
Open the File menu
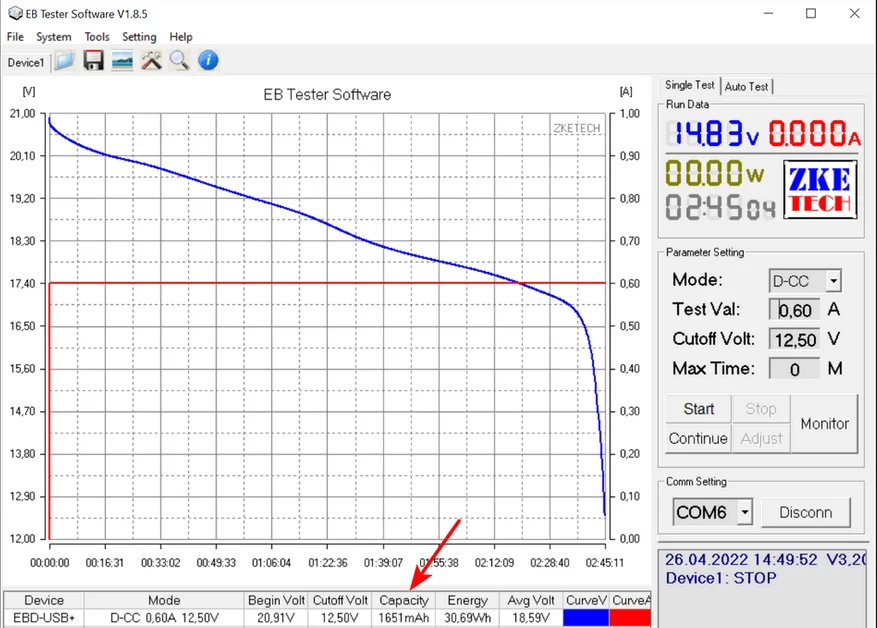pos(15,36)
